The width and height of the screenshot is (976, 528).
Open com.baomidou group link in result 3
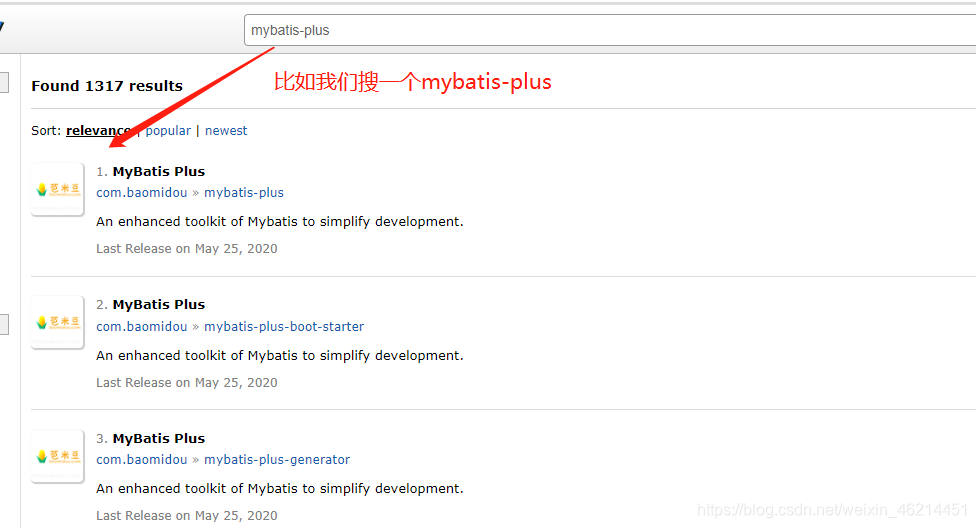142,460
